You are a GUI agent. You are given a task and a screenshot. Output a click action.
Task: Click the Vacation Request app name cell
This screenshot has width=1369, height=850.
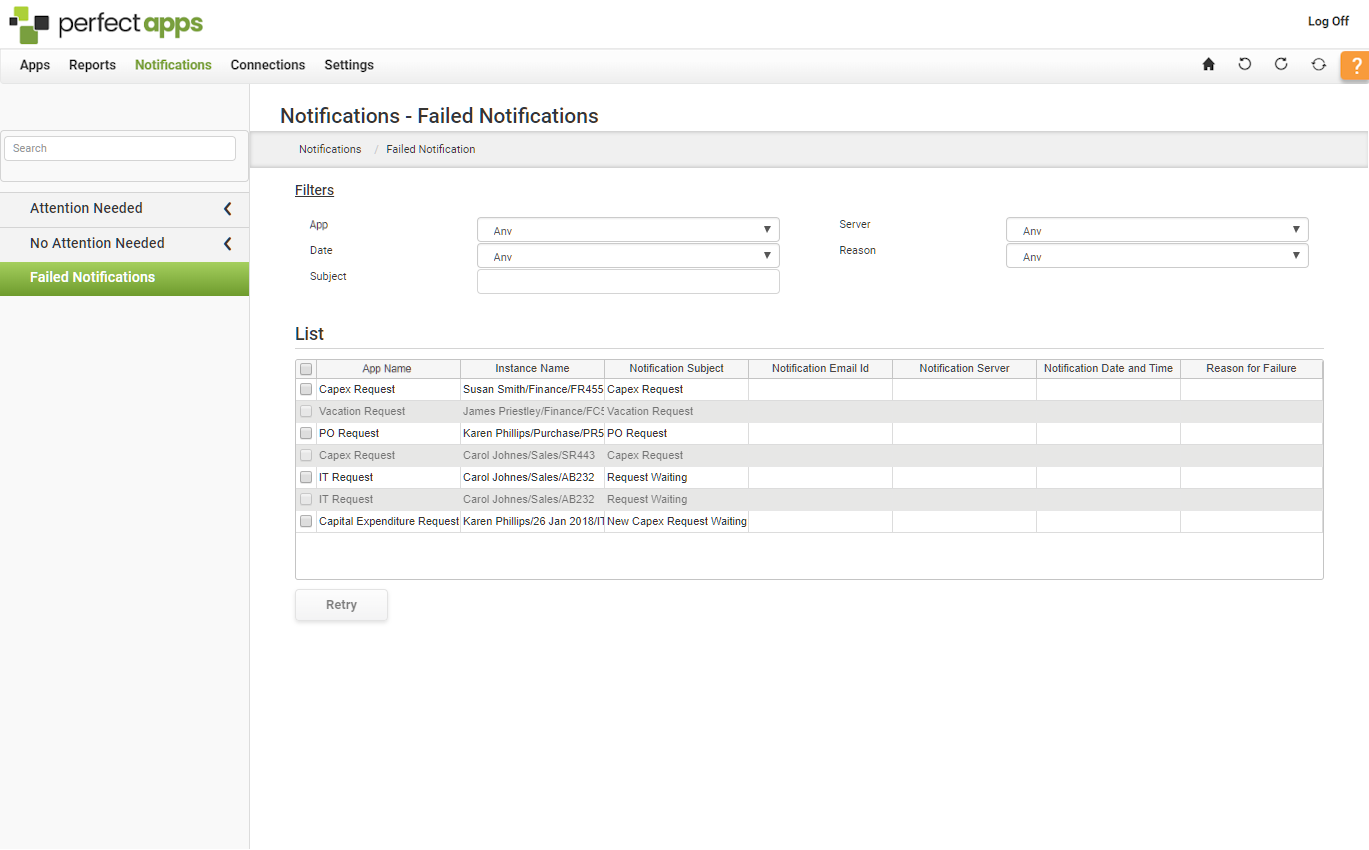pyautogui.click(x=388, y=412)
